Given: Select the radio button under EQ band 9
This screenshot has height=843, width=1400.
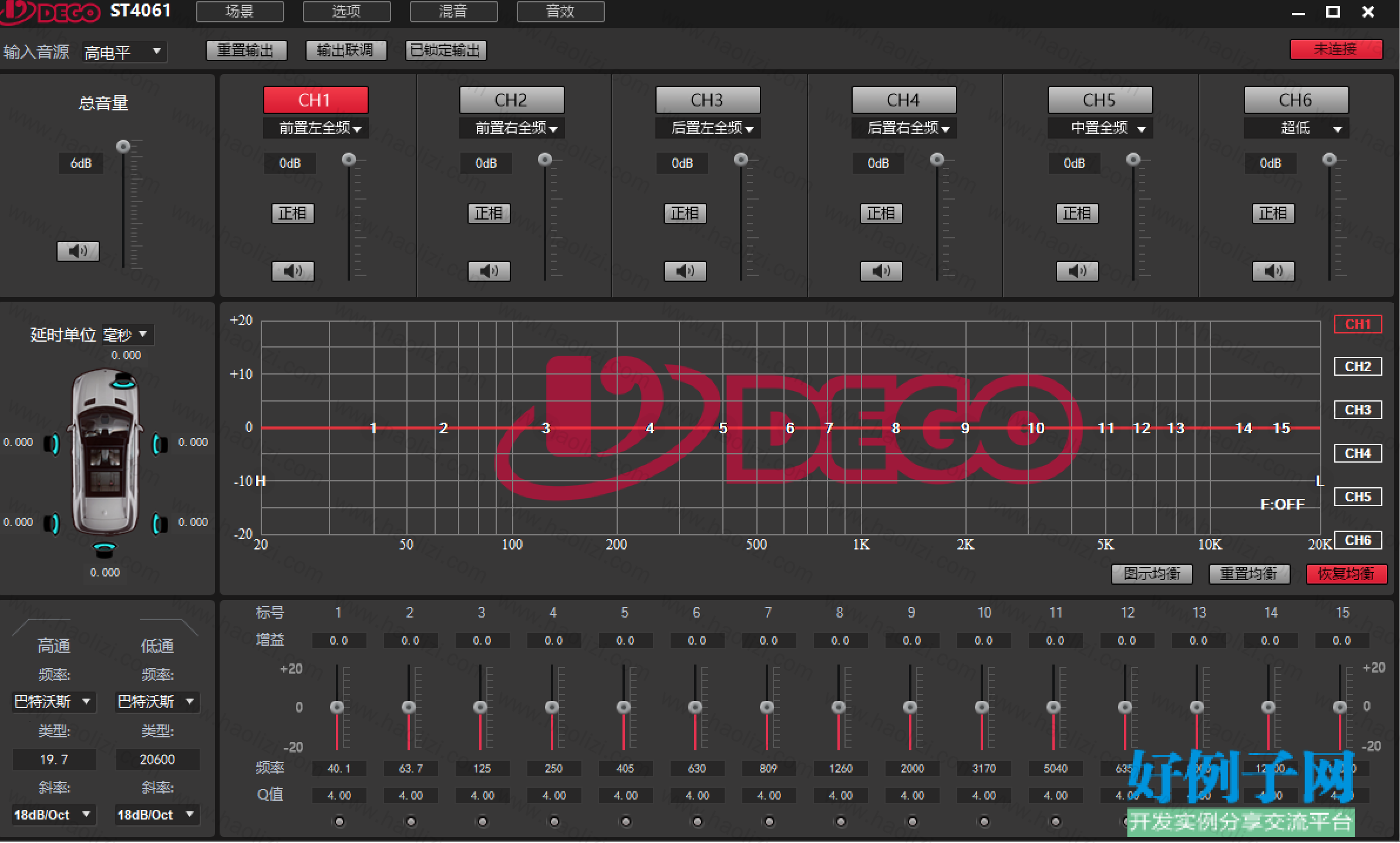Looking at the screenshot, I should (912, 821).
